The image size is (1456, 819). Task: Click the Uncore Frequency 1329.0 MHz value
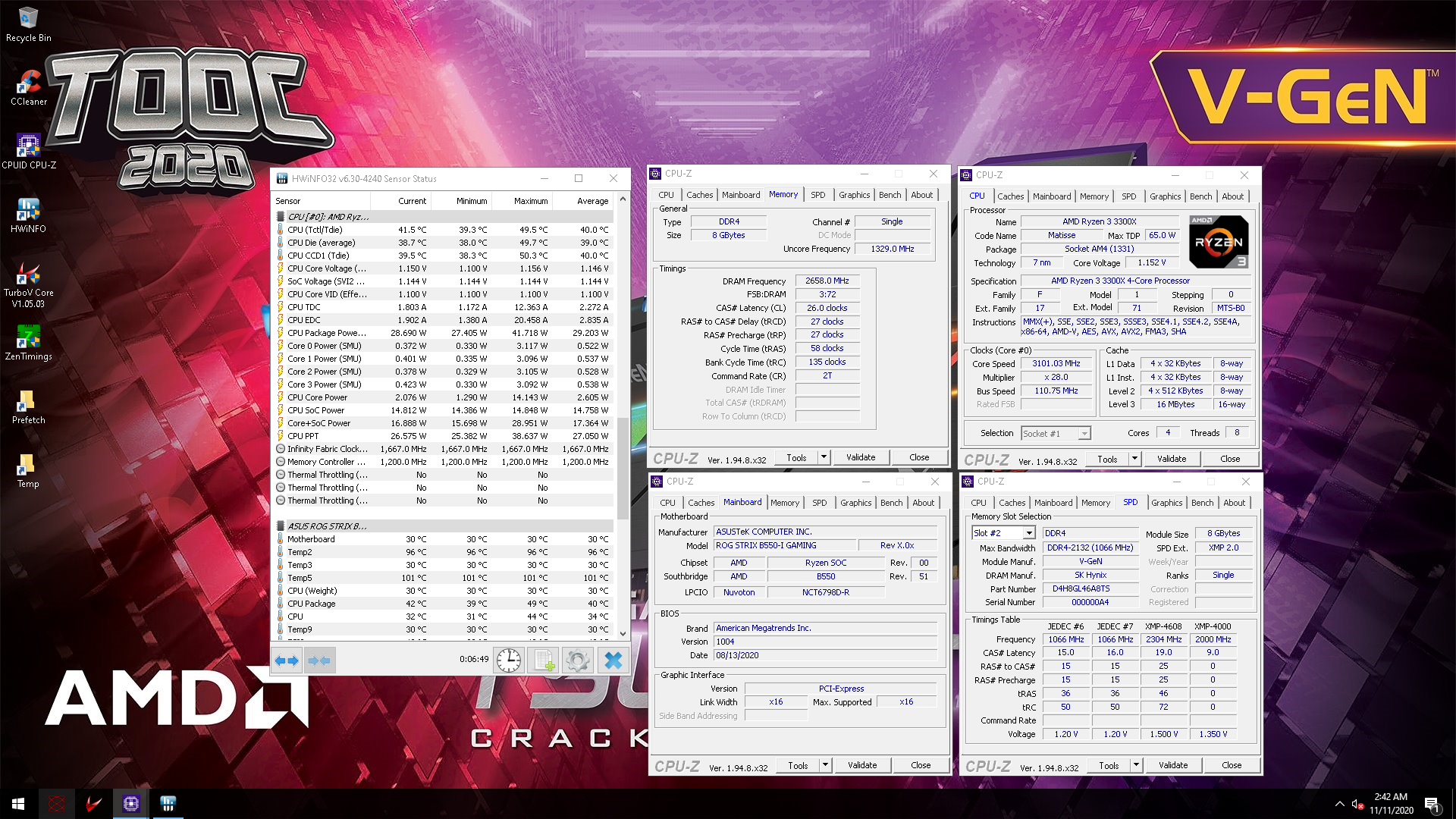point(892,249)
